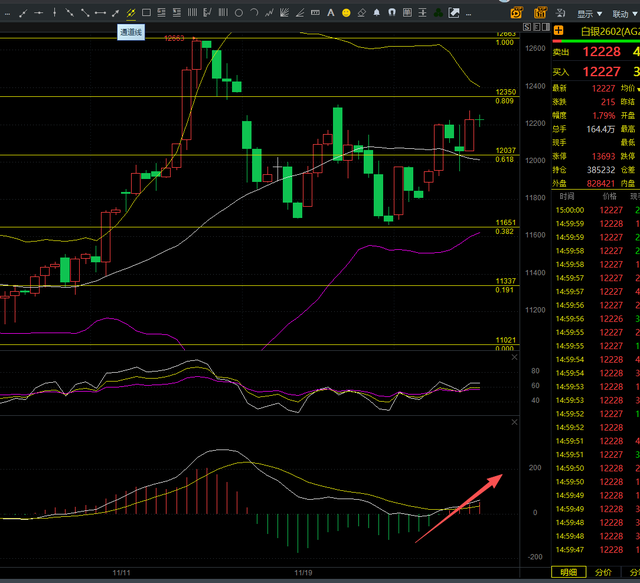Viewport: 640px width, 583px height.
Task: Select the 15:00:00 trade detail row
Action: click(x=596, y=210)
